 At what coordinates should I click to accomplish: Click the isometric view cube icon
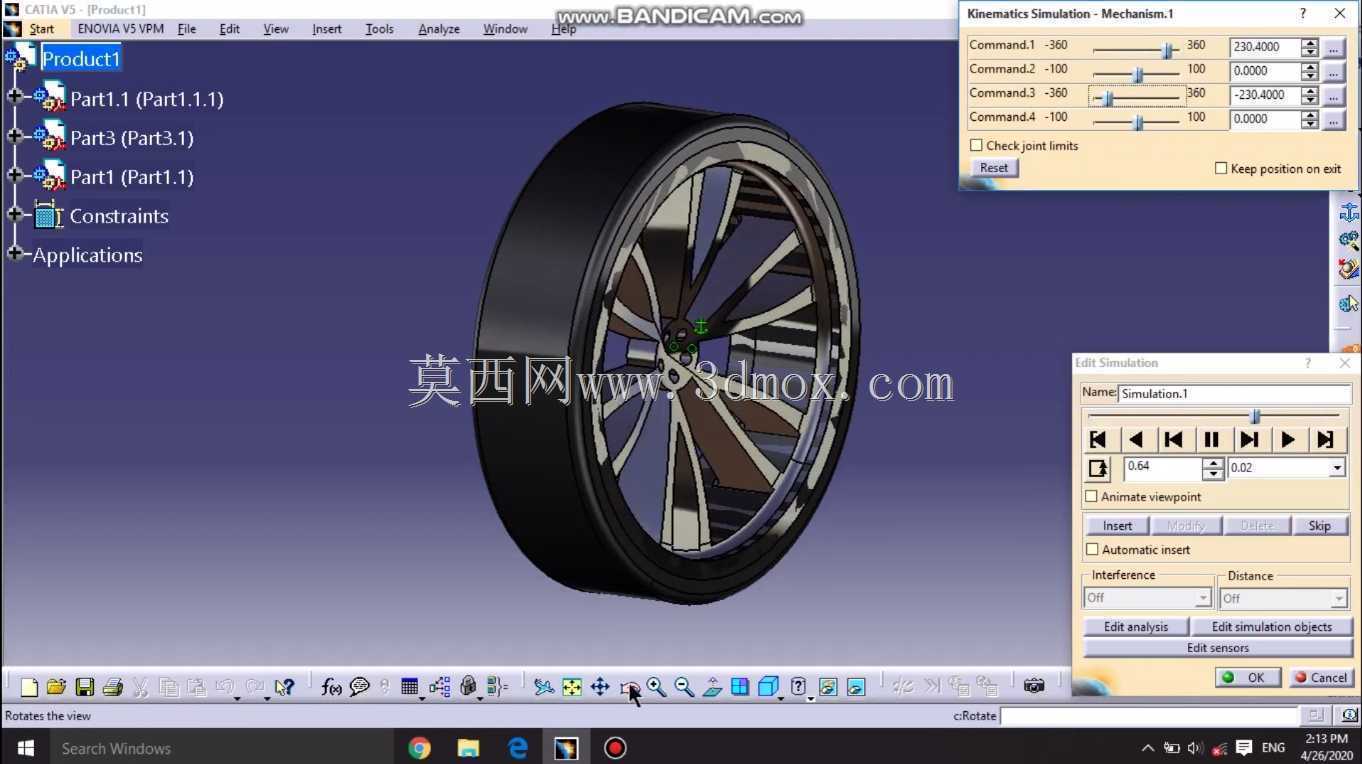(x=768, y=687)
